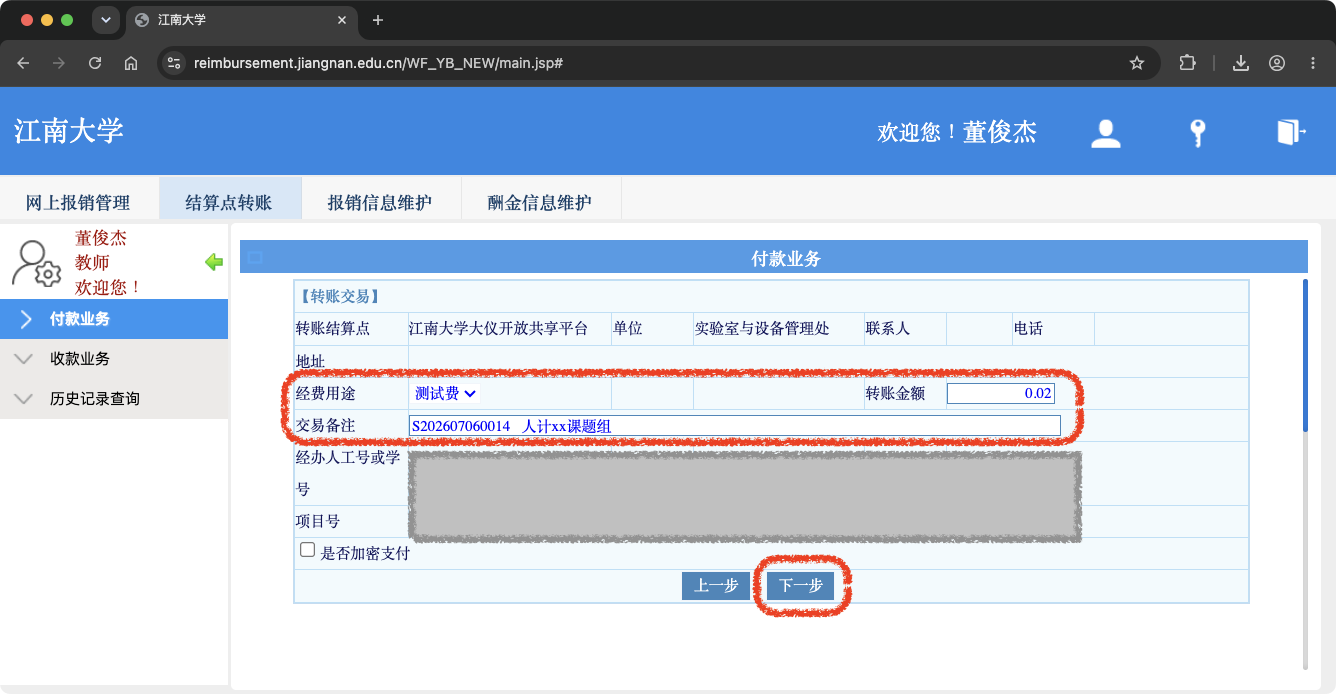This screenshot has height=694, width=1336.
Task: Click the 项目号 label
Action: tap(318, 522)
